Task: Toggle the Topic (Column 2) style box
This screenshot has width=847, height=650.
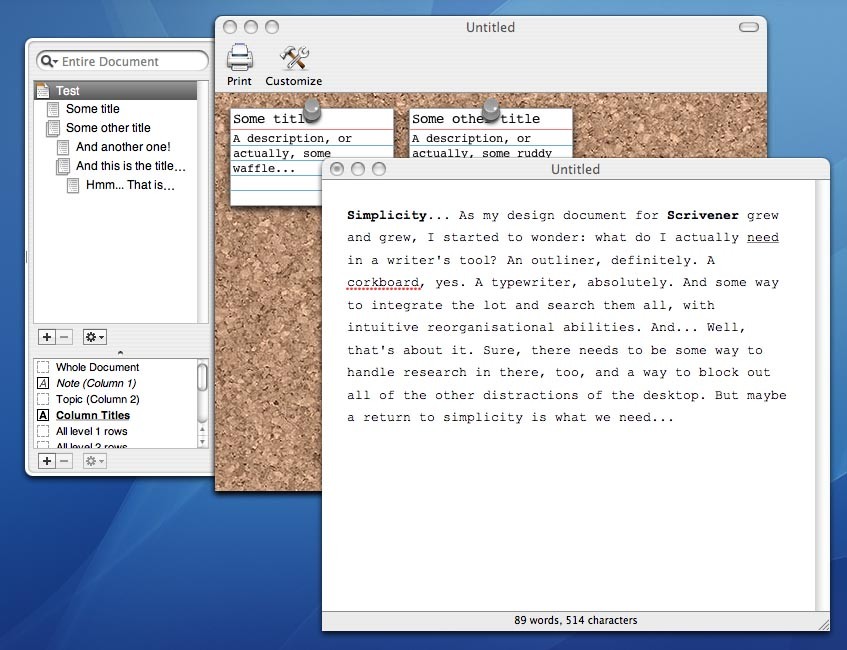Action: [x=43, y=399]
